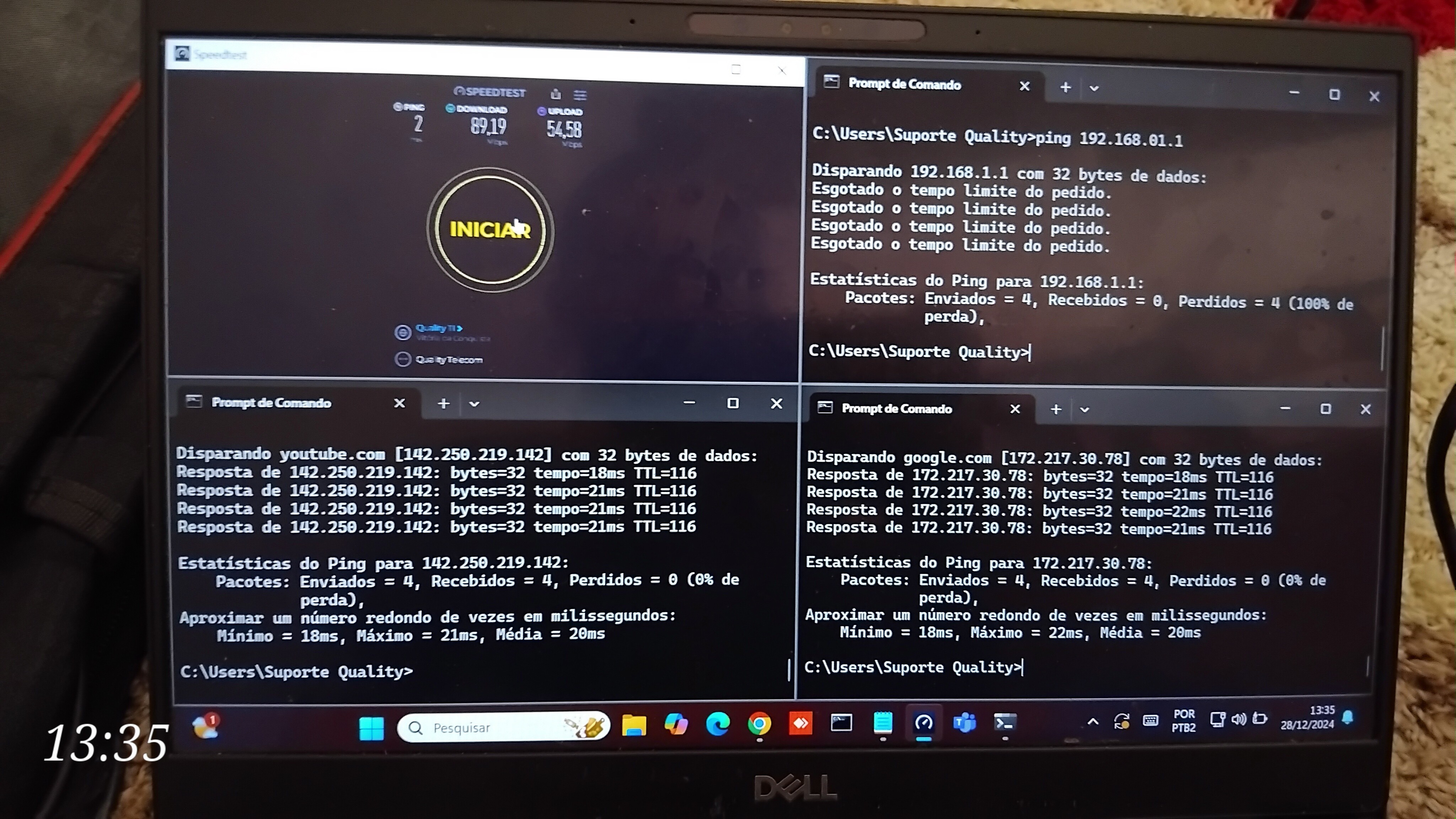Open new tab in top-right Command Prompt
This screenshot has height=819, width=1456.
[1065, 87]
